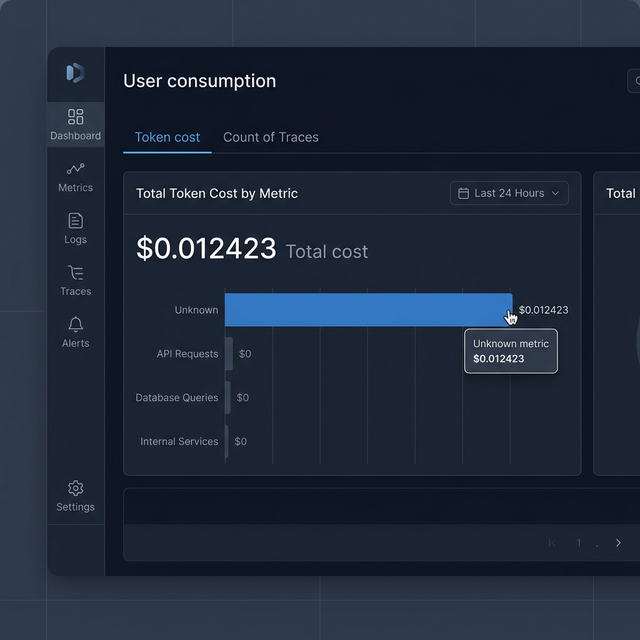640x640 pixels.
Task: Select Metrics label in sidebar
Action: pos(76,188)
